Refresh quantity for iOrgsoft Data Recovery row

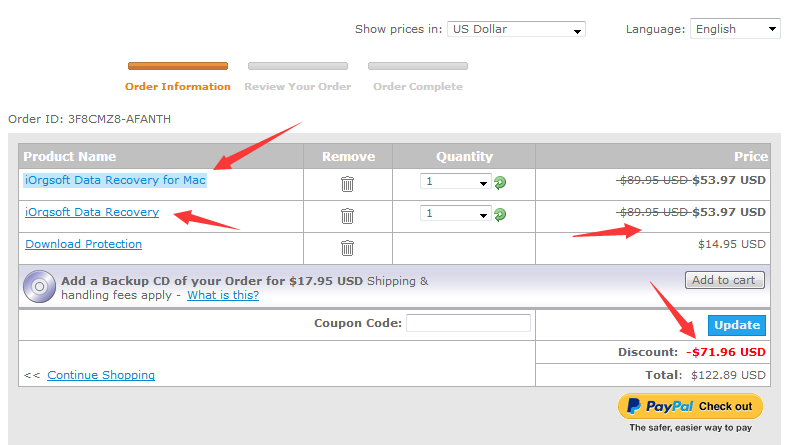500,215
